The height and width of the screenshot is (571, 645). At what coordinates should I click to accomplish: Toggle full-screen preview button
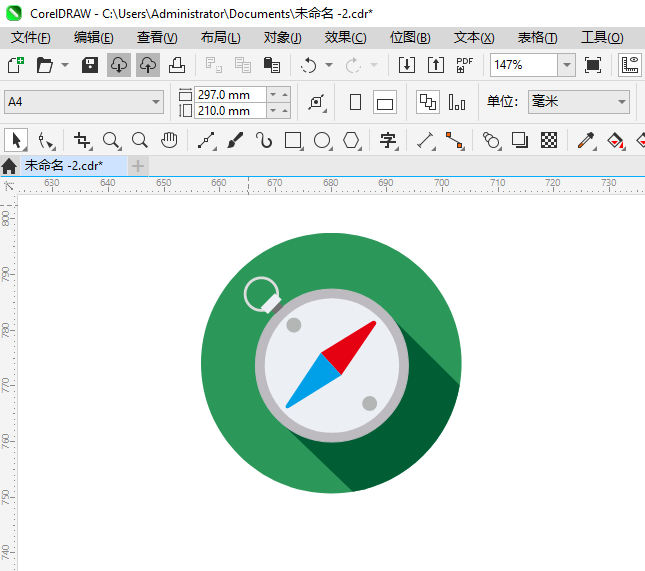click(x=593, y=65)
